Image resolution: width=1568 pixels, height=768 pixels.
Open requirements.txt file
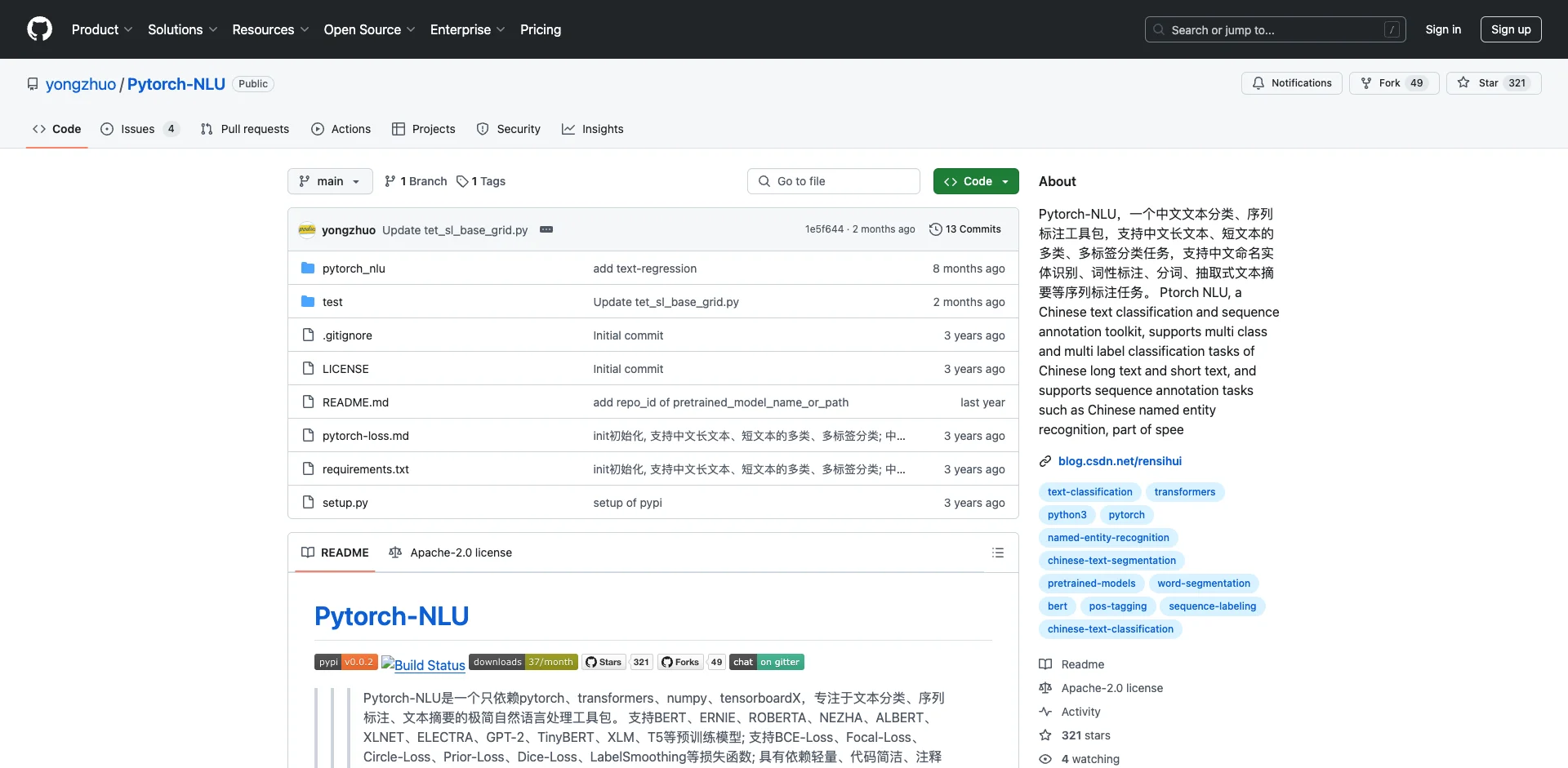coord(366,469)
